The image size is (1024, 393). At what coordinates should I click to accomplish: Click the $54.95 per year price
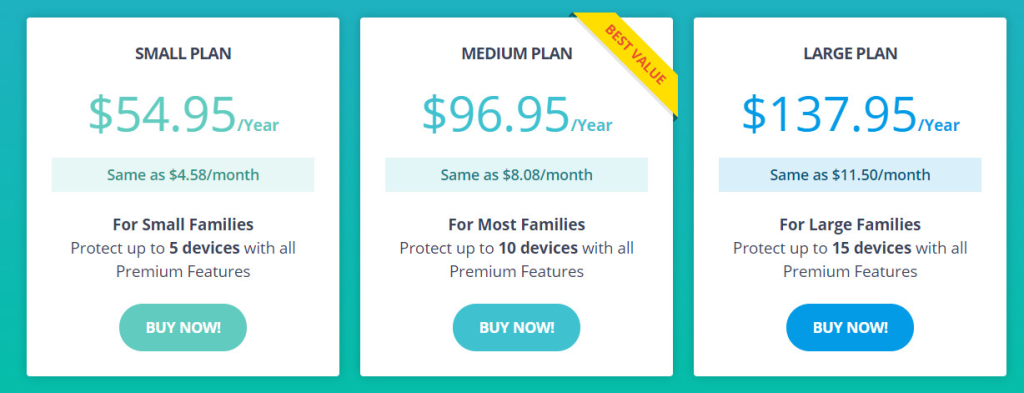click(184, 114)
